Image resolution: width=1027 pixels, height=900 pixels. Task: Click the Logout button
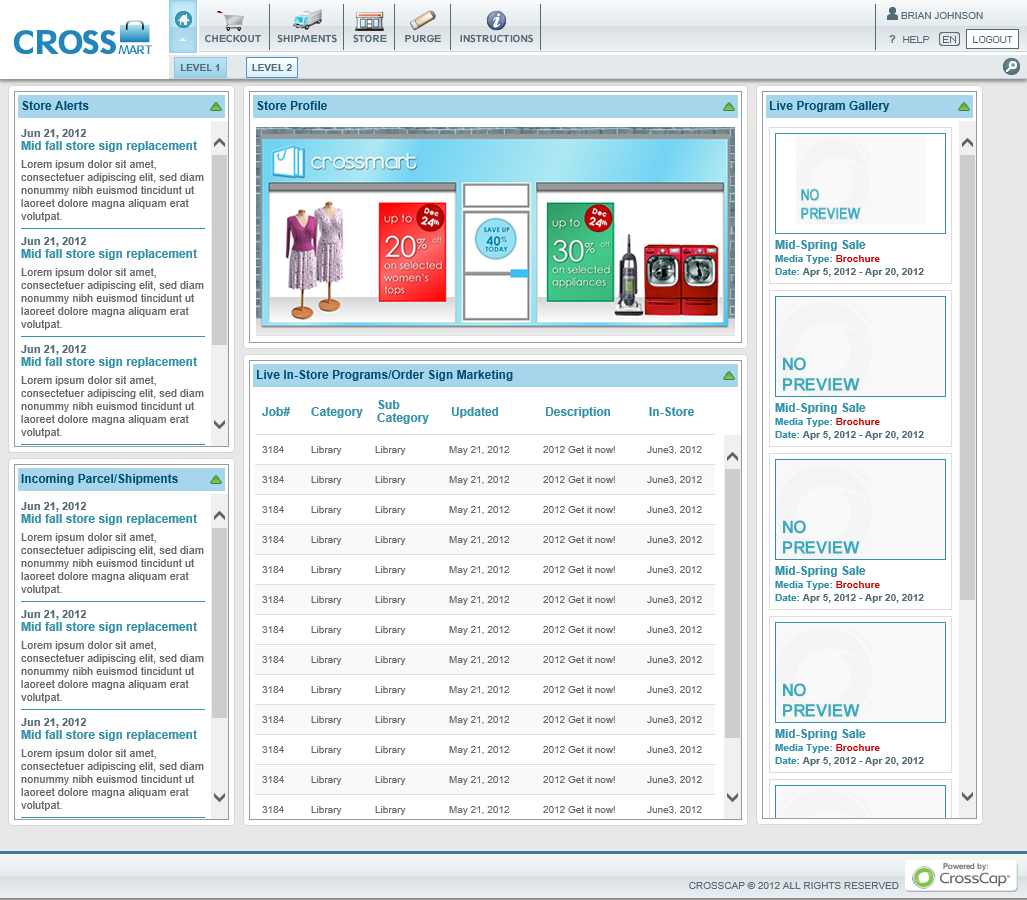[992, 39]
